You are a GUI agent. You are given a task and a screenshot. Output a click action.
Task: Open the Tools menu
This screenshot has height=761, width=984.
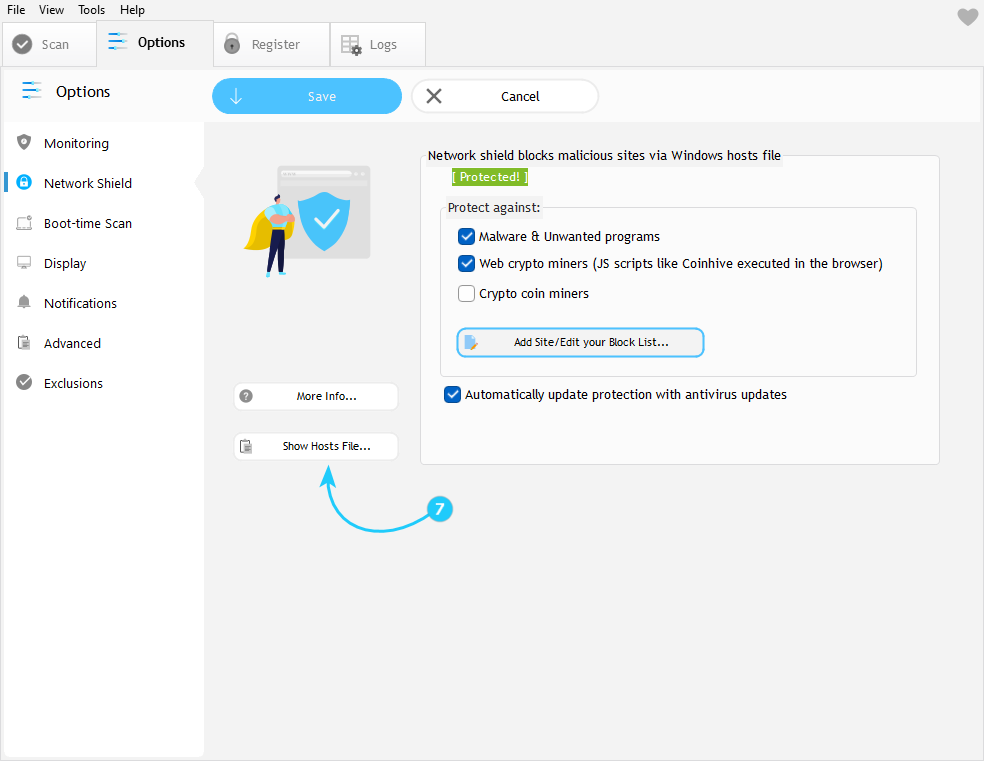[x=91, y=10]
